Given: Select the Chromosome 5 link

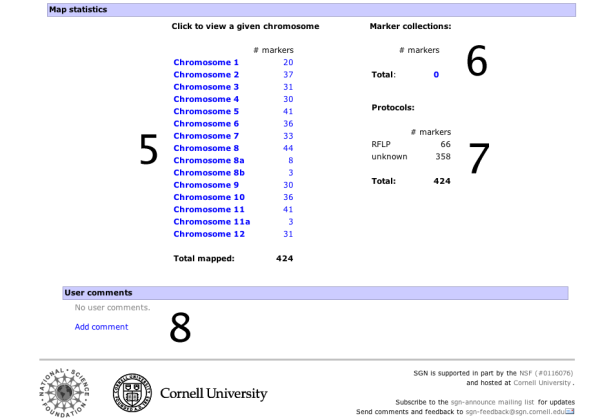Looking at the screenshot, I should [206, 111].
